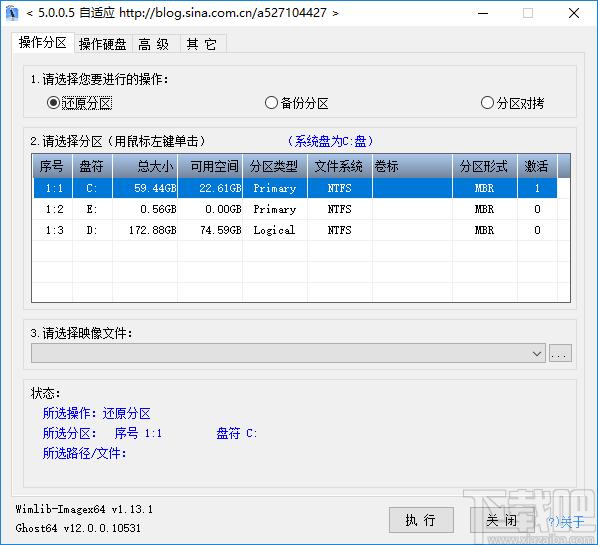Click MBR cell in the E: row

[x=484, y=209]
